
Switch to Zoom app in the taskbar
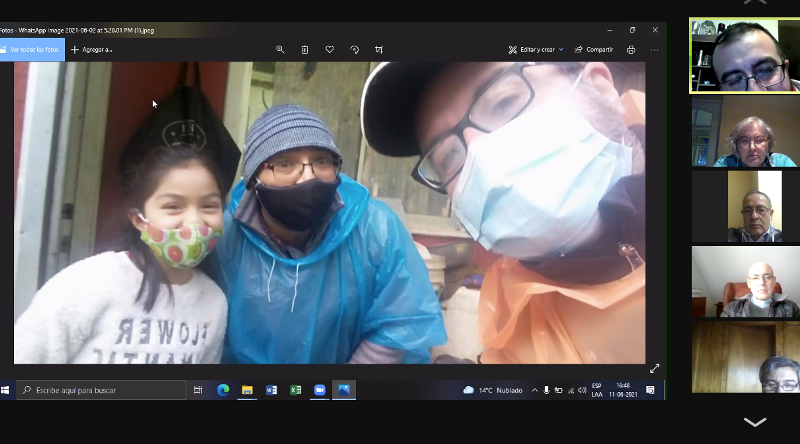(x=320, y=390)
